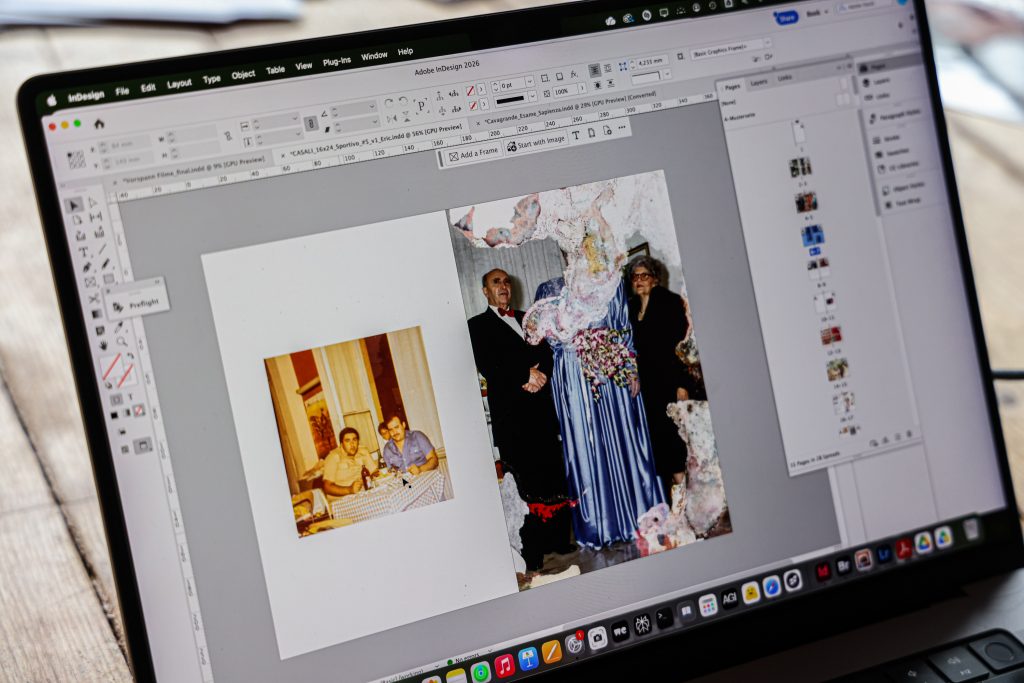The width and height of the screenshot is (1024, 683).
Task: Select the Zoom magnifier tool
Action: (x=121, y=342)
